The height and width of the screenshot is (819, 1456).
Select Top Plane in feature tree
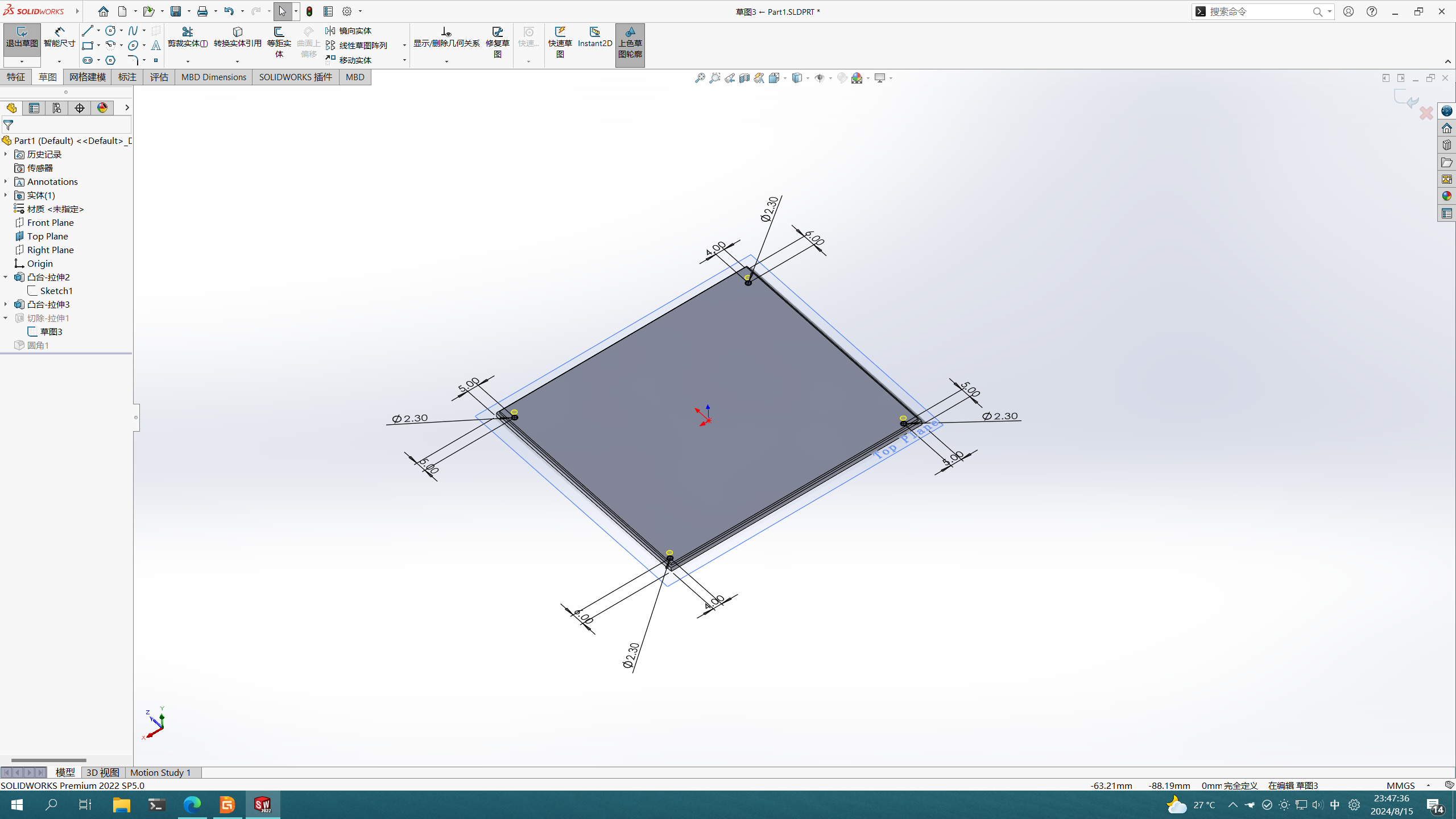47,236
